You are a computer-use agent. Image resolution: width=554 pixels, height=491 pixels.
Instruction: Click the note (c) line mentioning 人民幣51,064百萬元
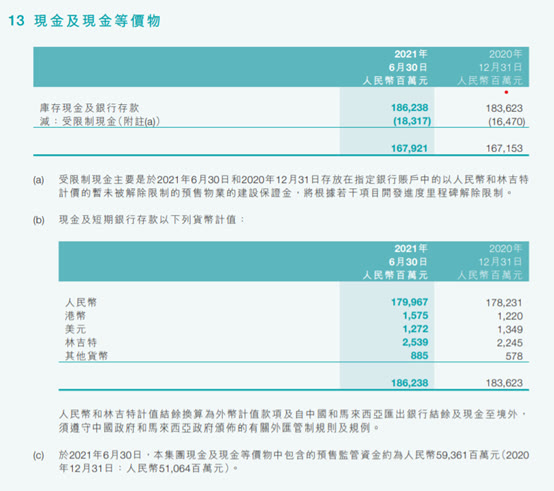tap(148, 469)
